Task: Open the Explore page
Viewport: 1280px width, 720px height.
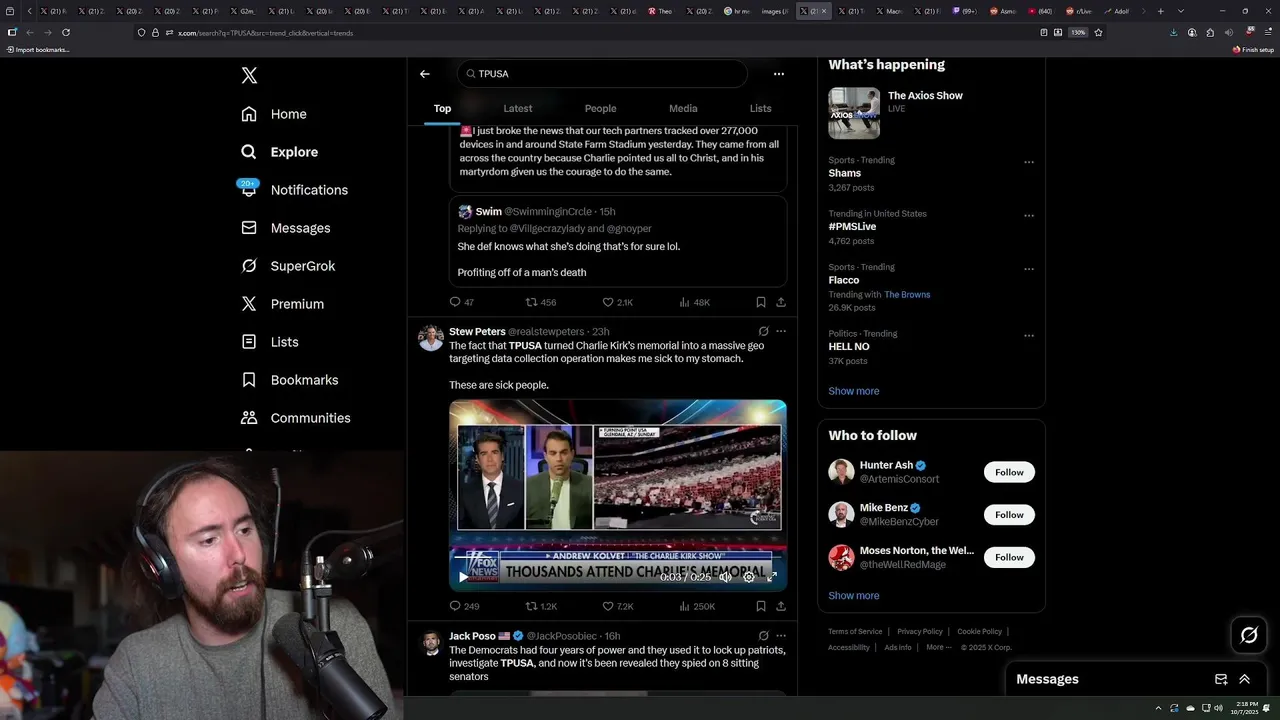Action: [279, 152]
